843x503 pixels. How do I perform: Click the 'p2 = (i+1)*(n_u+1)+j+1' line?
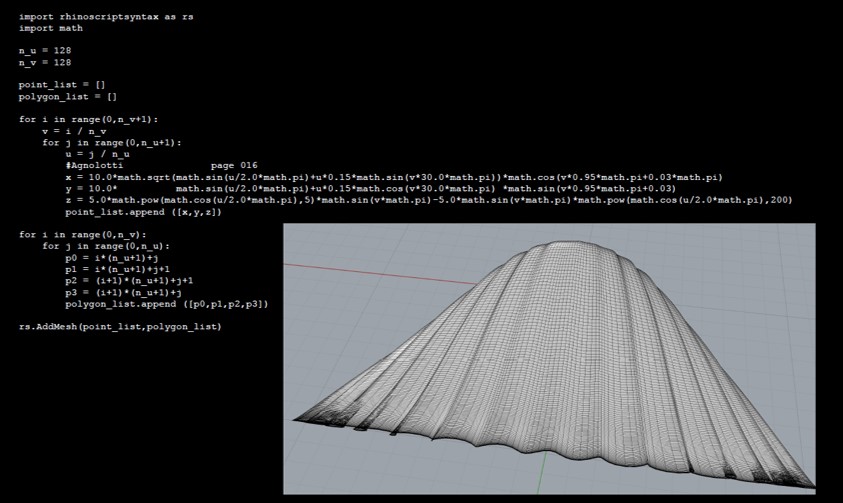(129, 281)
